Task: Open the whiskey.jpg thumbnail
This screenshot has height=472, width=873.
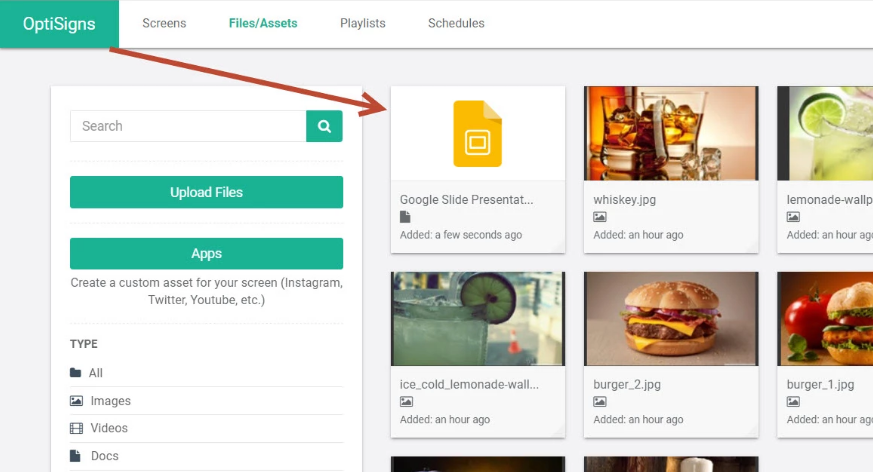Action: click(x=671, y=134)
